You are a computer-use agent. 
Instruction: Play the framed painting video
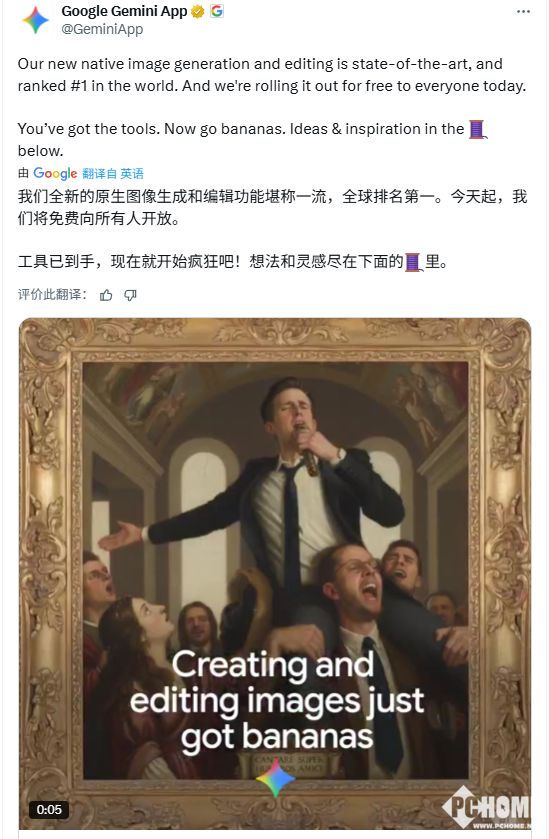275,574
